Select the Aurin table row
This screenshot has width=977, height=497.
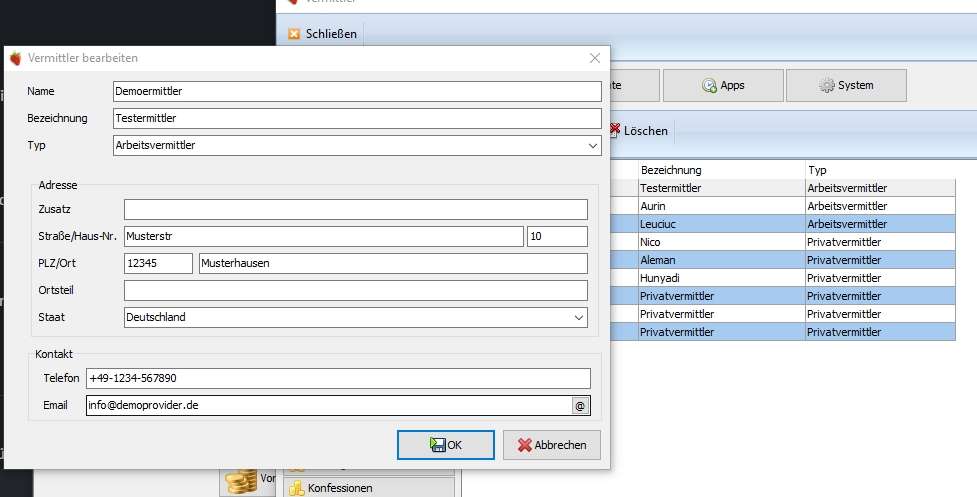(x=783, y=206)
